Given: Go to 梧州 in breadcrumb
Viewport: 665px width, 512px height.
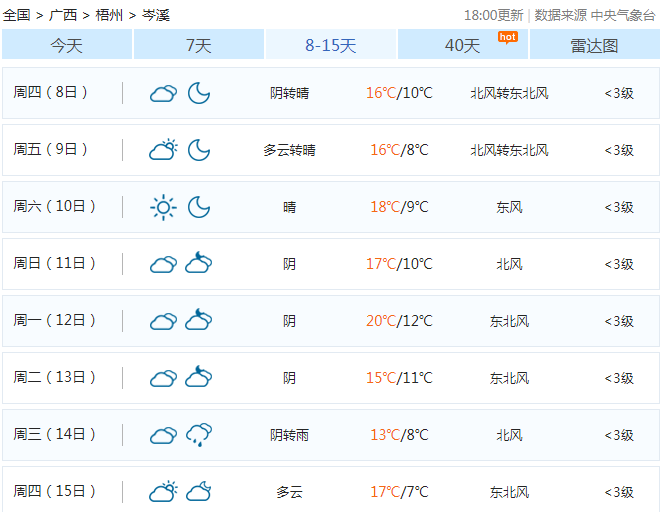Looking at the screenshot, I should [x=109, y=15].
